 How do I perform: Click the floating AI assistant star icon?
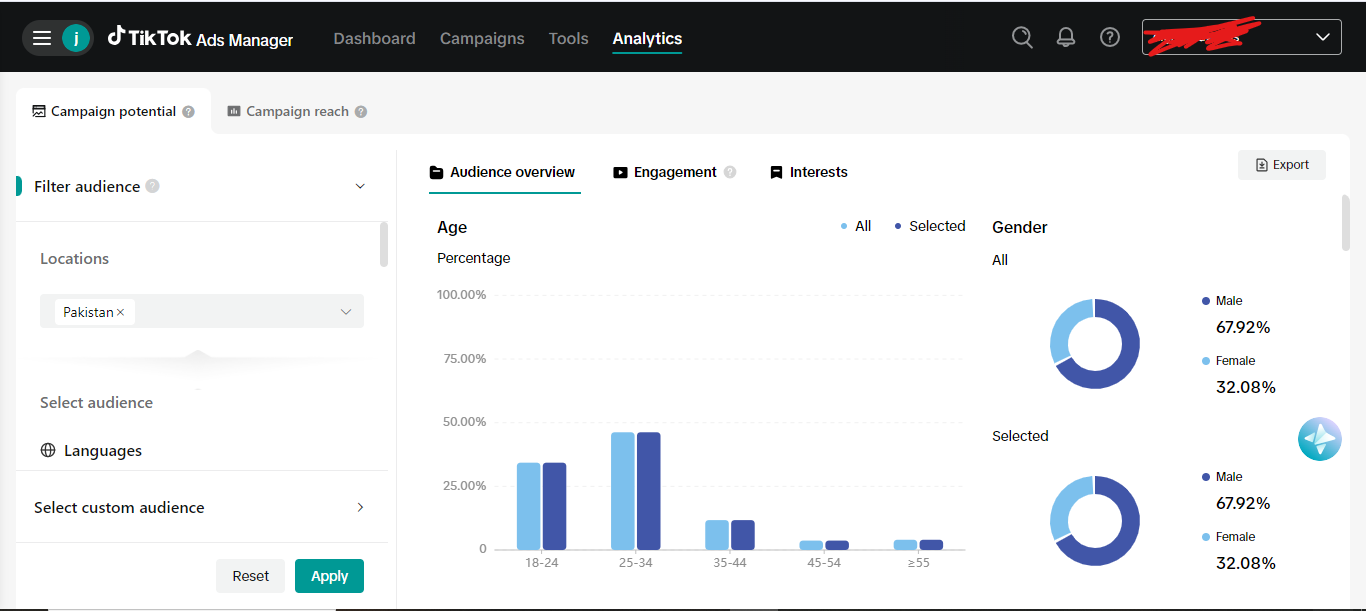tap(1319, 439)
